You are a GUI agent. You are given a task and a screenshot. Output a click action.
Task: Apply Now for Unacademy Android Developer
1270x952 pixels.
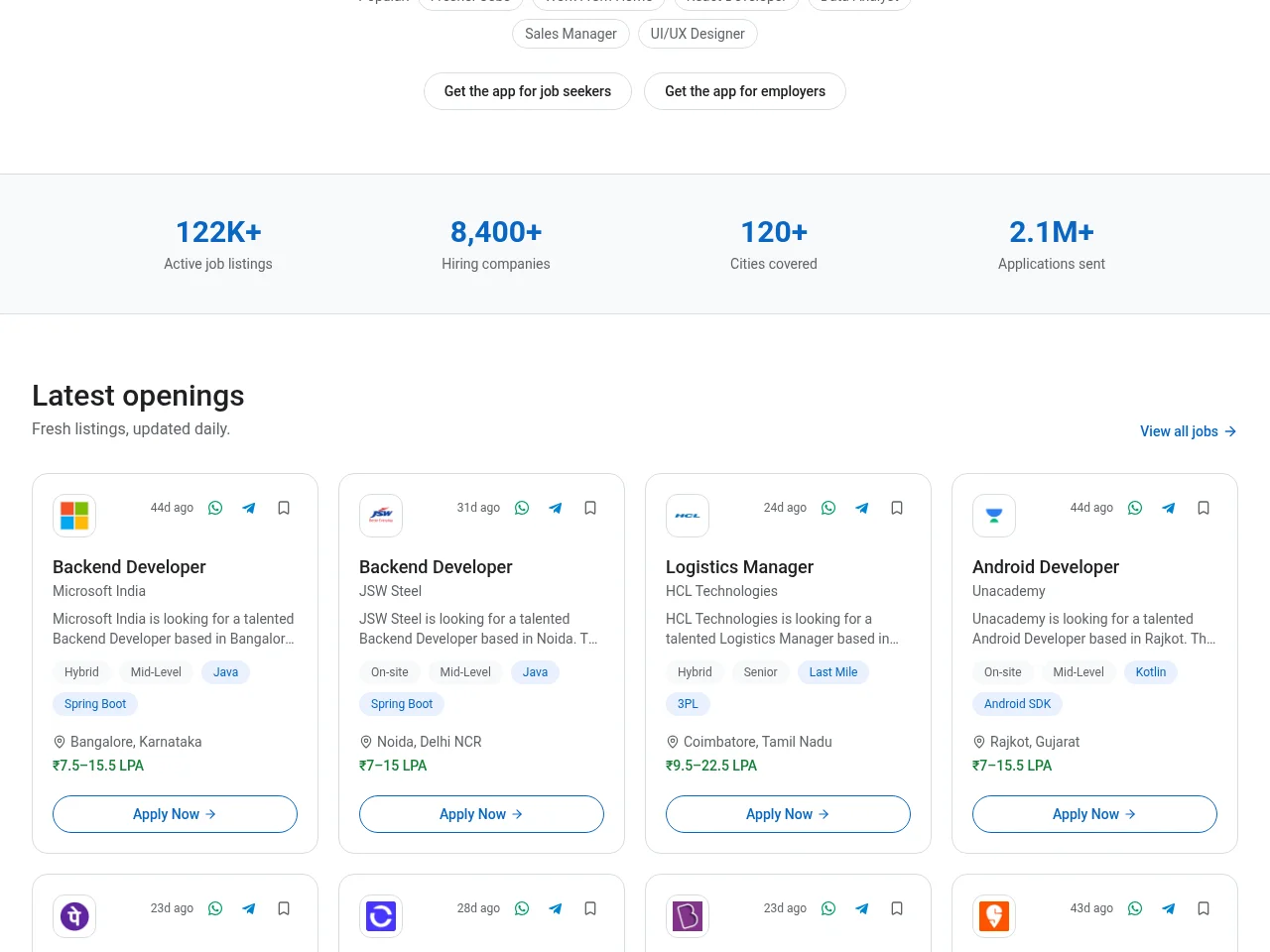click(x=1094, y=814)
